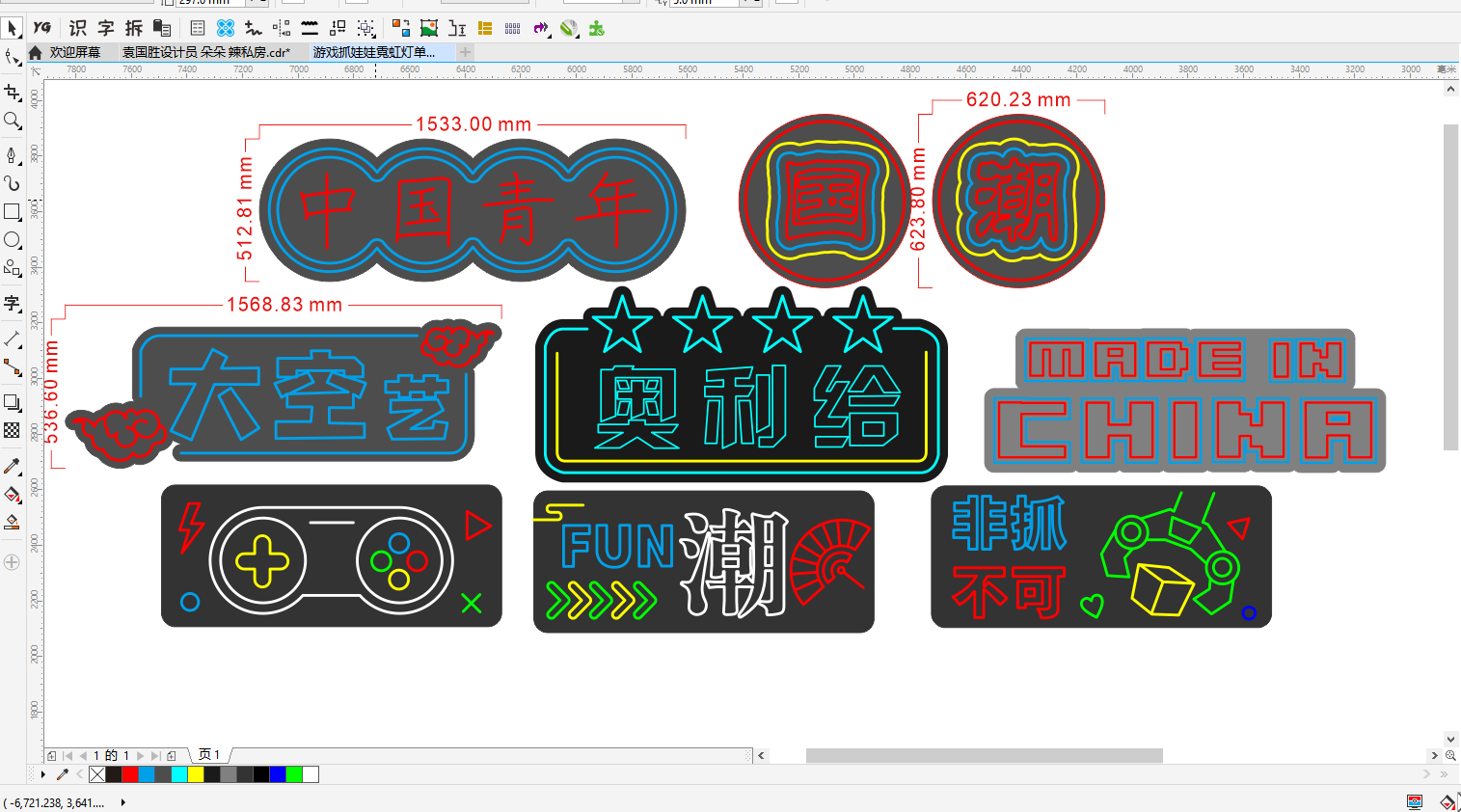This screenshot has height=812, width=1461.
Task: Select the Pen tool
Action: click(x=12, y=154)
